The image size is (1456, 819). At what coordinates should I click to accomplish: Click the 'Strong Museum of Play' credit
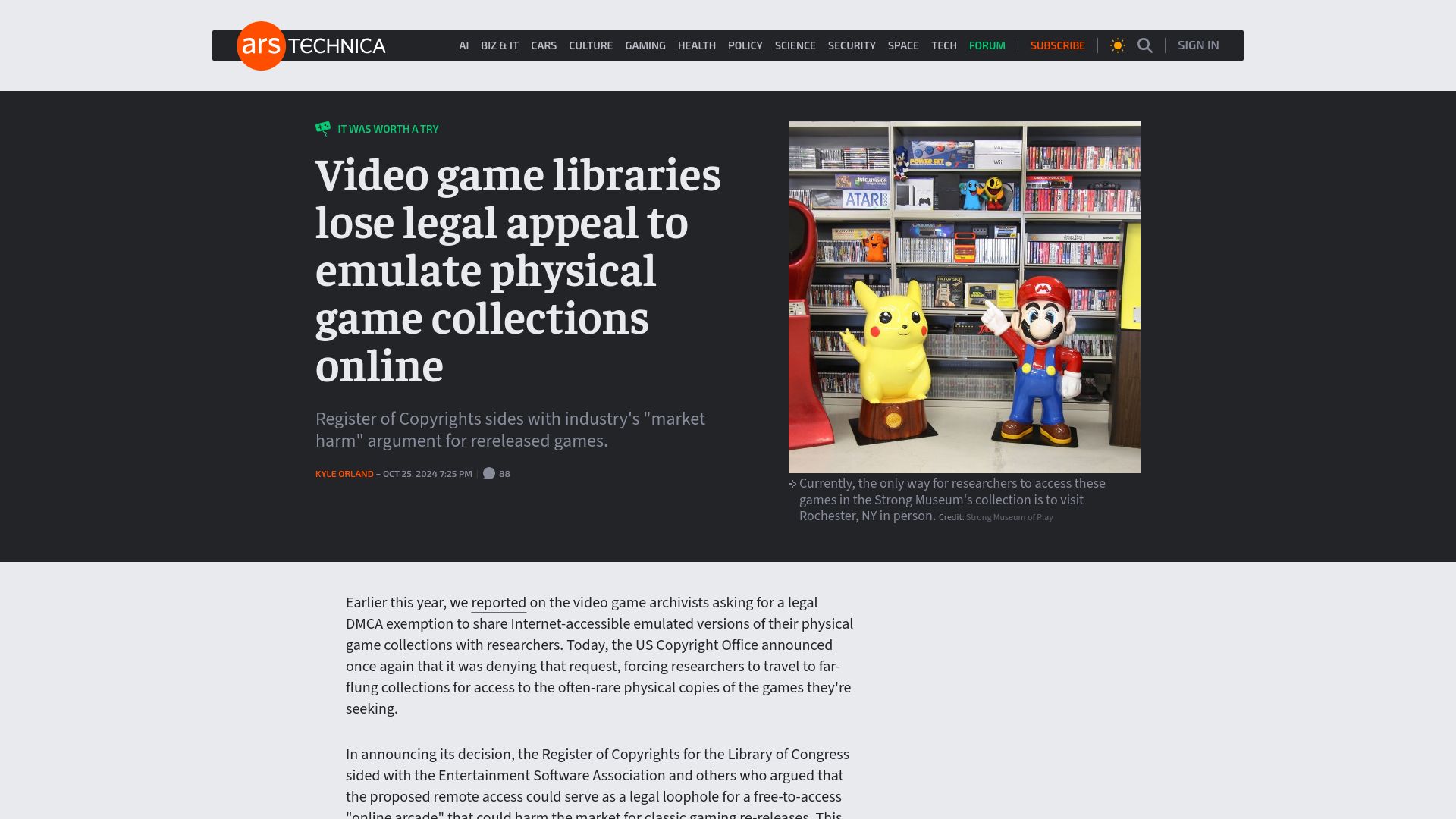coord(1009,517)
